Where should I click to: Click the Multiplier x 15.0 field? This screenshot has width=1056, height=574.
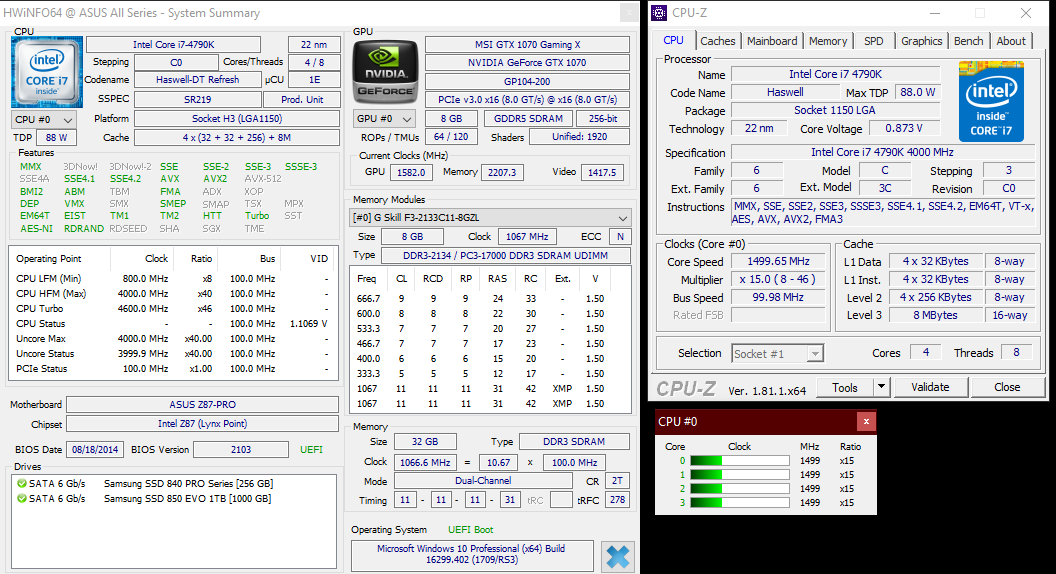(778, 280)
